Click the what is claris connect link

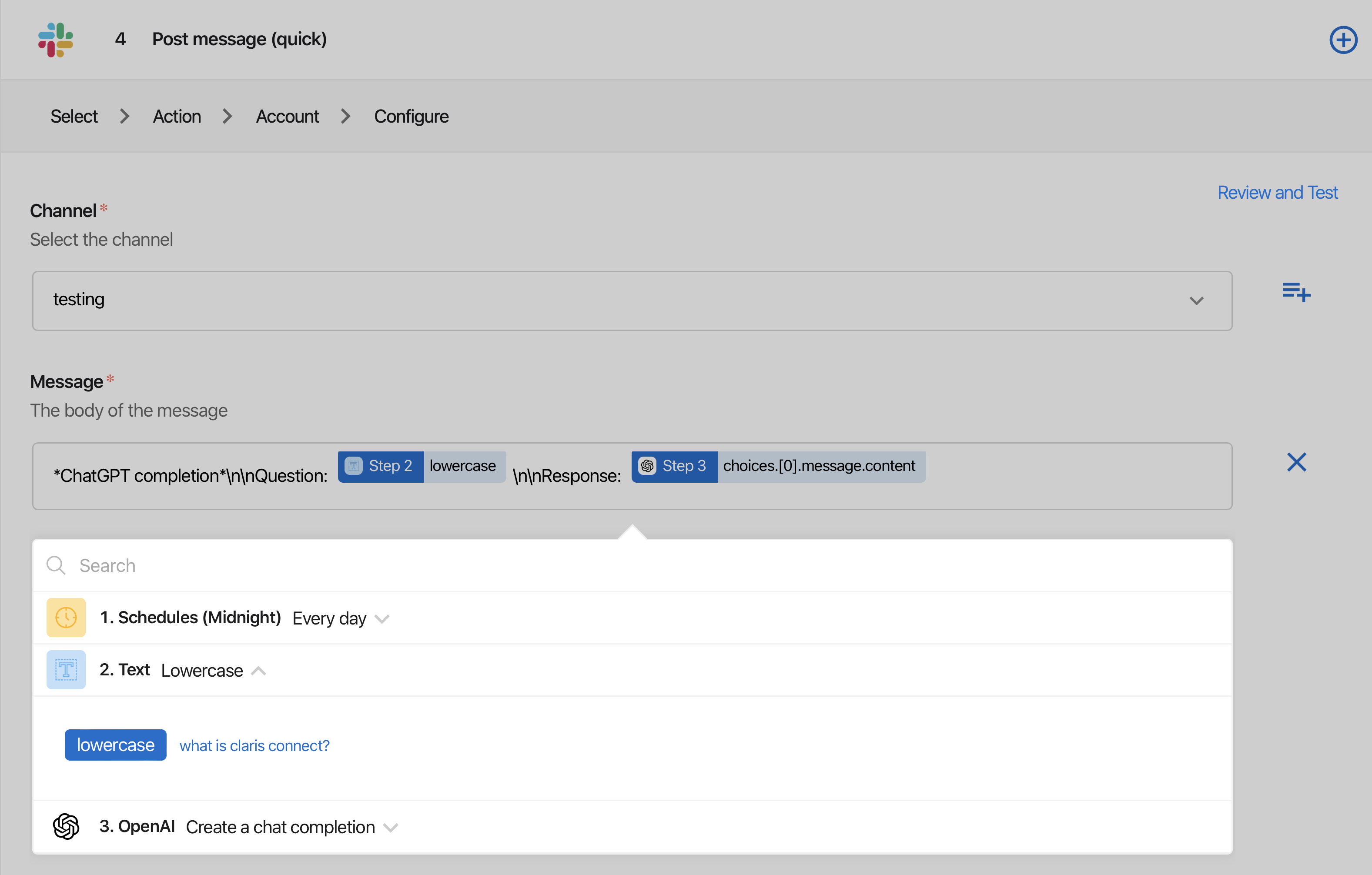tap(253, 745)
